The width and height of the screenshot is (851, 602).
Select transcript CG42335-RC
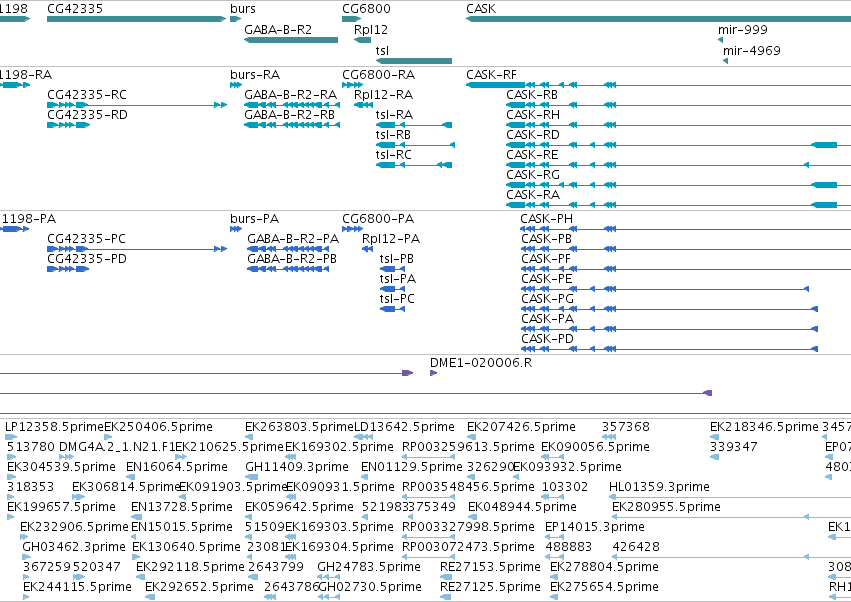[x=87, y=94]
